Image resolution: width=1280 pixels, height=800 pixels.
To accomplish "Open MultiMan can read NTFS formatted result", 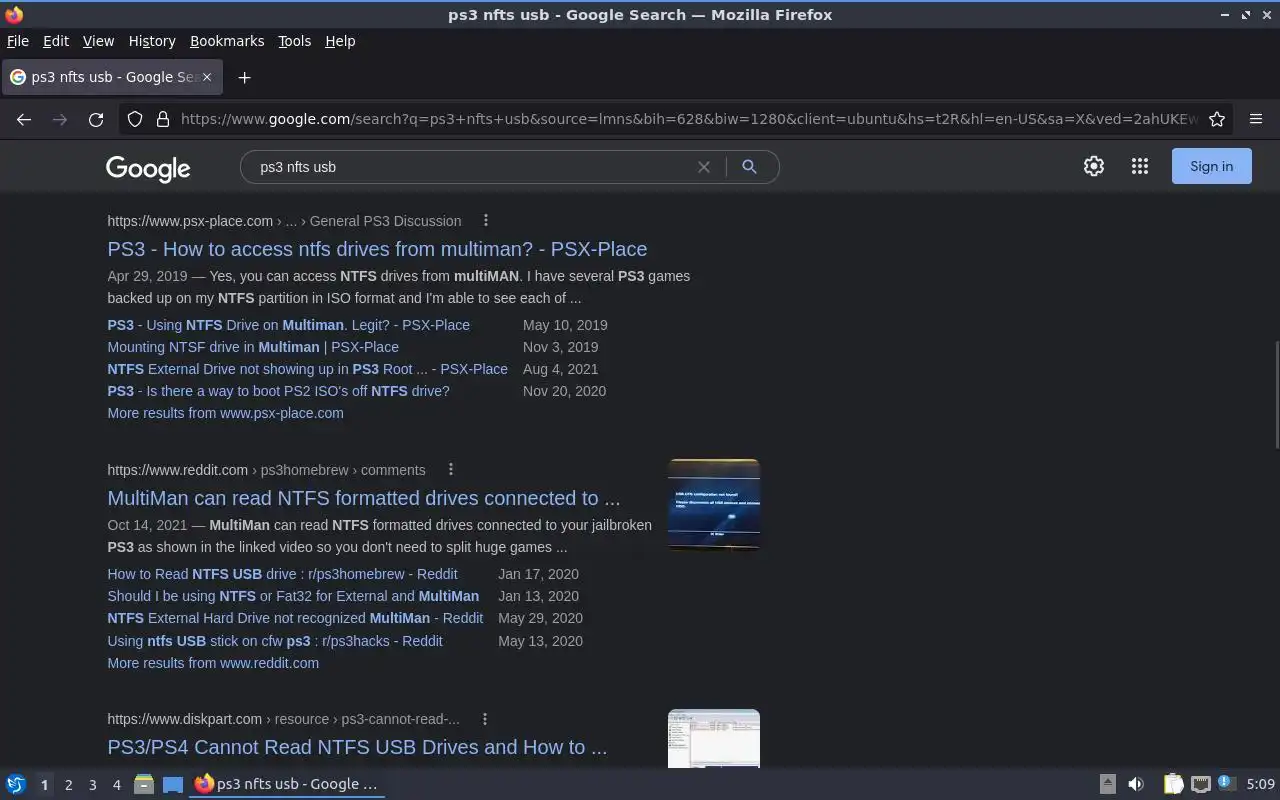I will pos(363,498).
